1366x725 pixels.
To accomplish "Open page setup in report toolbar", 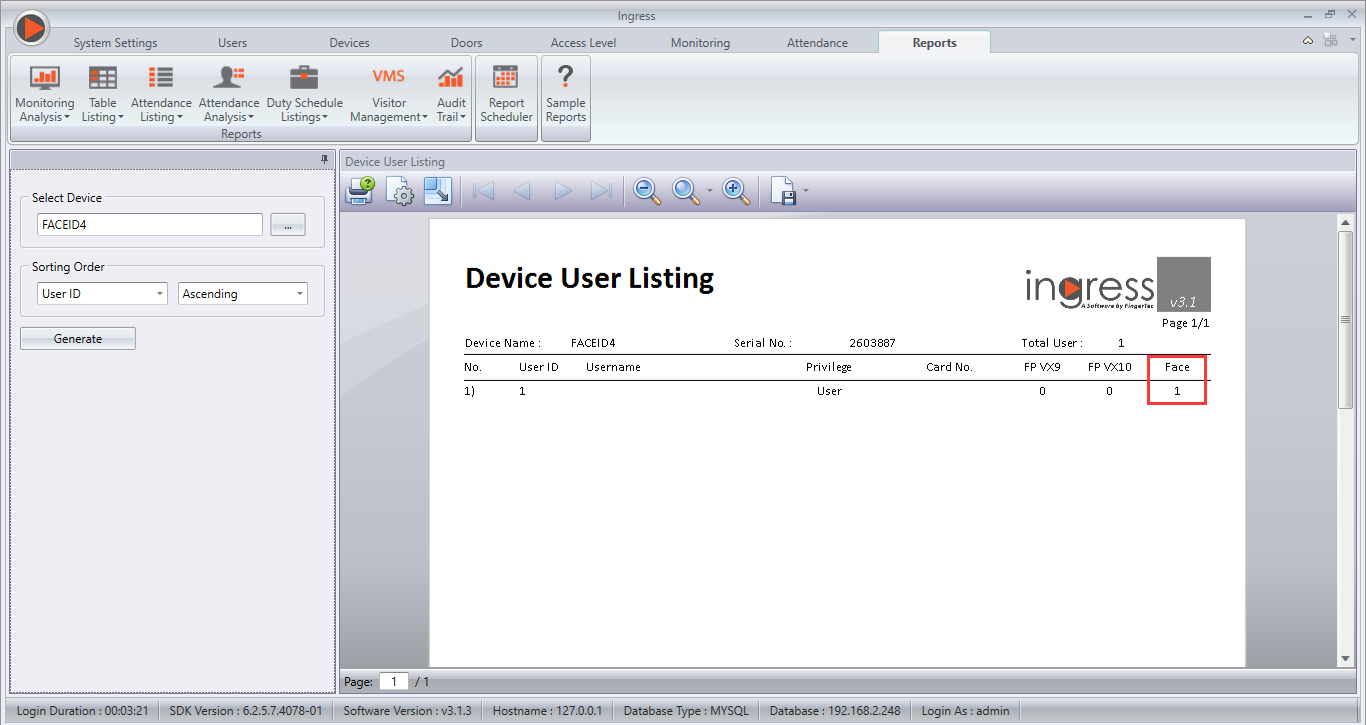I will click(x=400, y=190).
